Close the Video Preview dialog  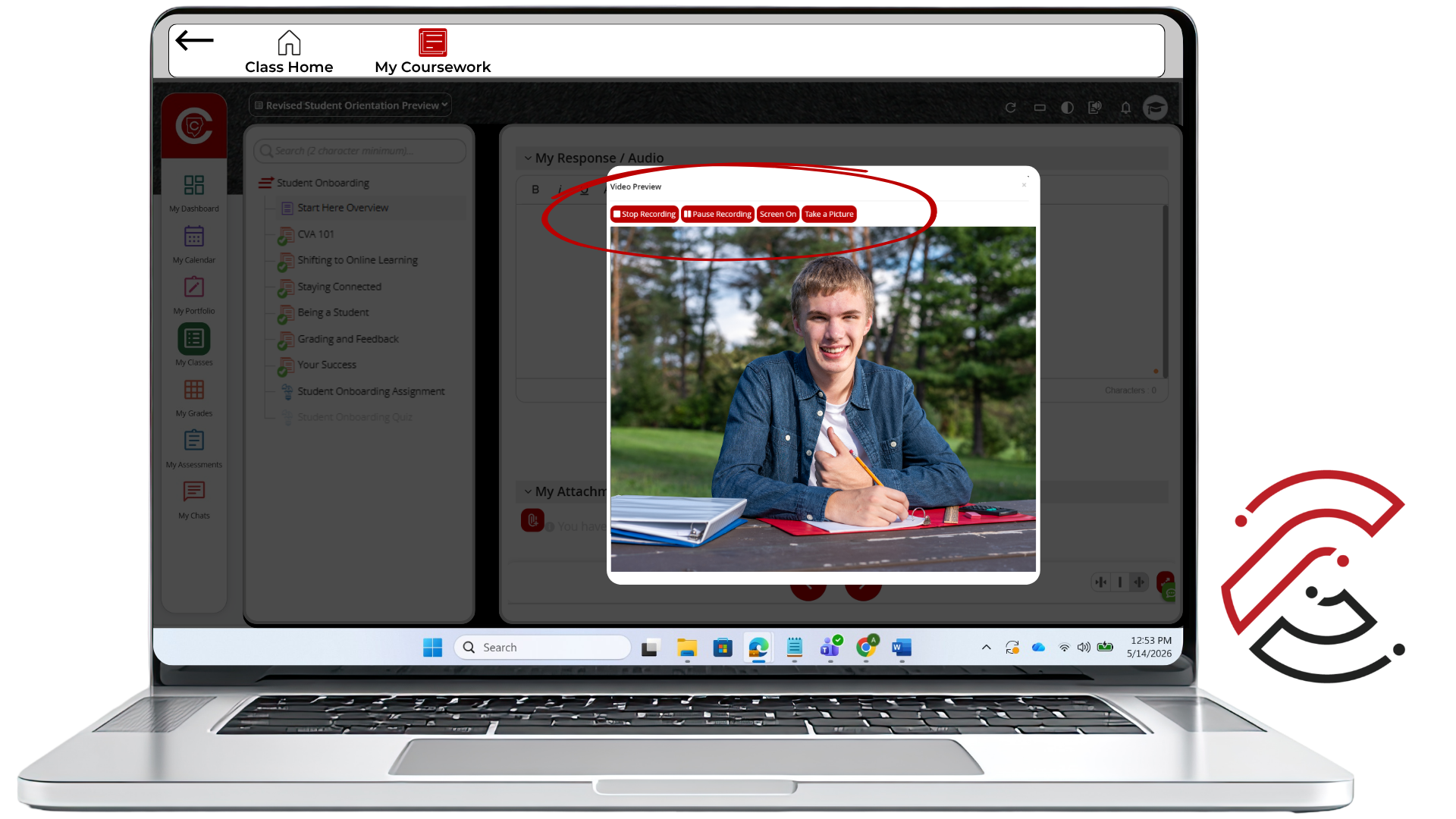(x=1024, y=185)
